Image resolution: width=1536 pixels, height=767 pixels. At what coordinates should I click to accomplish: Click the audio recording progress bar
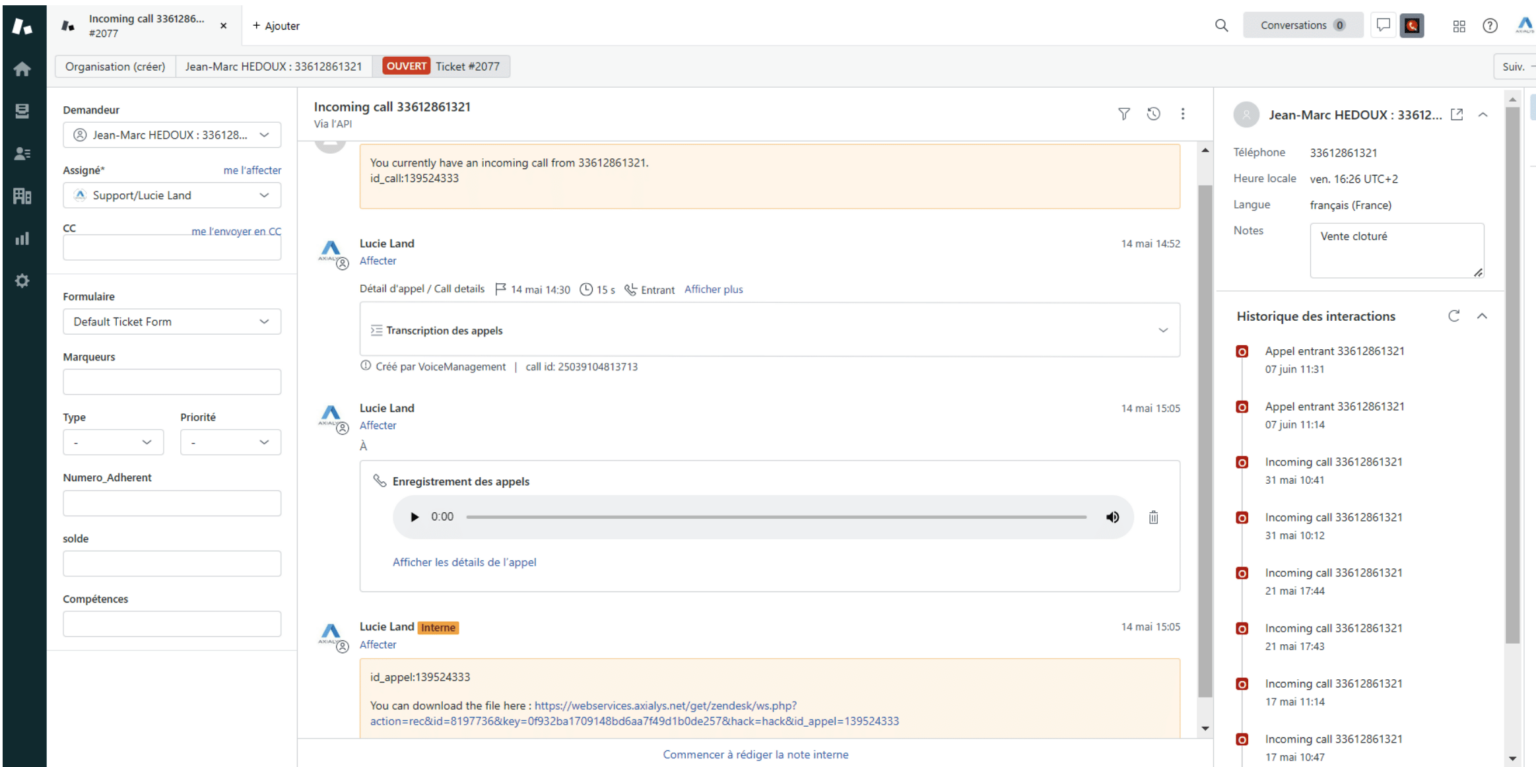coord(776,517)
